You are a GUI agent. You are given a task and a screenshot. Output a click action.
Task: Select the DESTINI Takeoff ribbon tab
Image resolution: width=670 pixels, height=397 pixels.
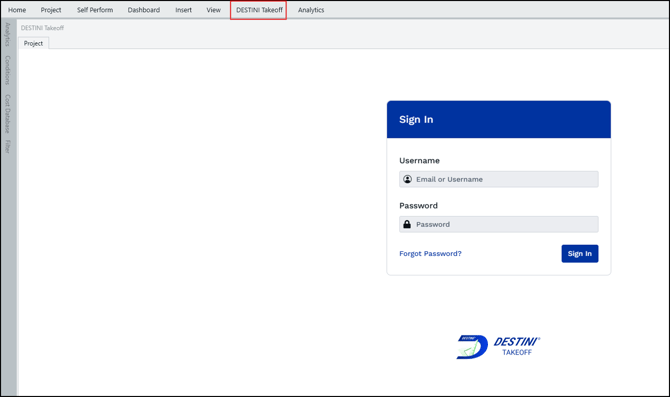[x=259, y=10]
